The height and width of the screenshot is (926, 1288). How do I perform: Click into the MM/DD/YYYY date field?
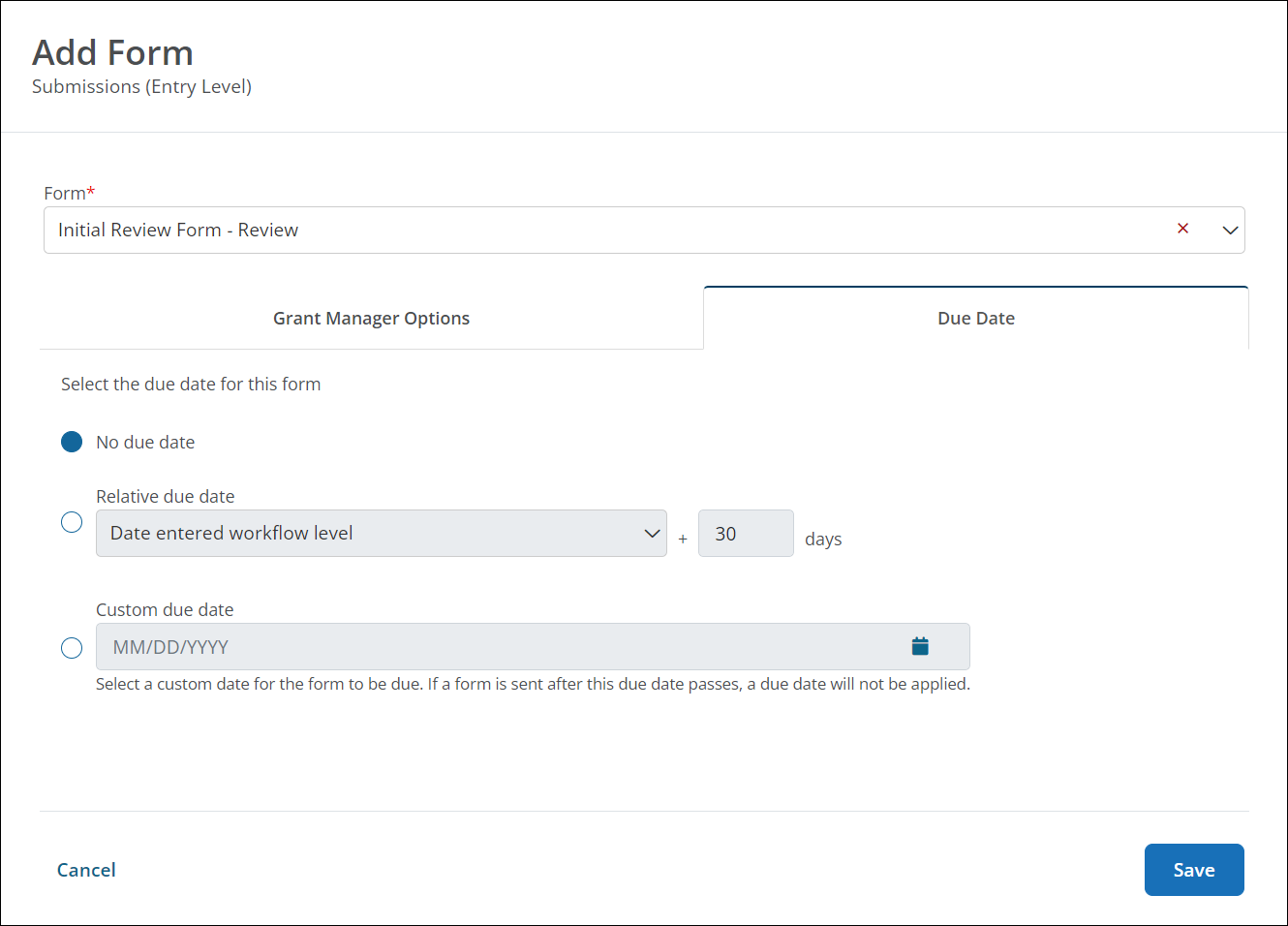(x=494, y=647)
